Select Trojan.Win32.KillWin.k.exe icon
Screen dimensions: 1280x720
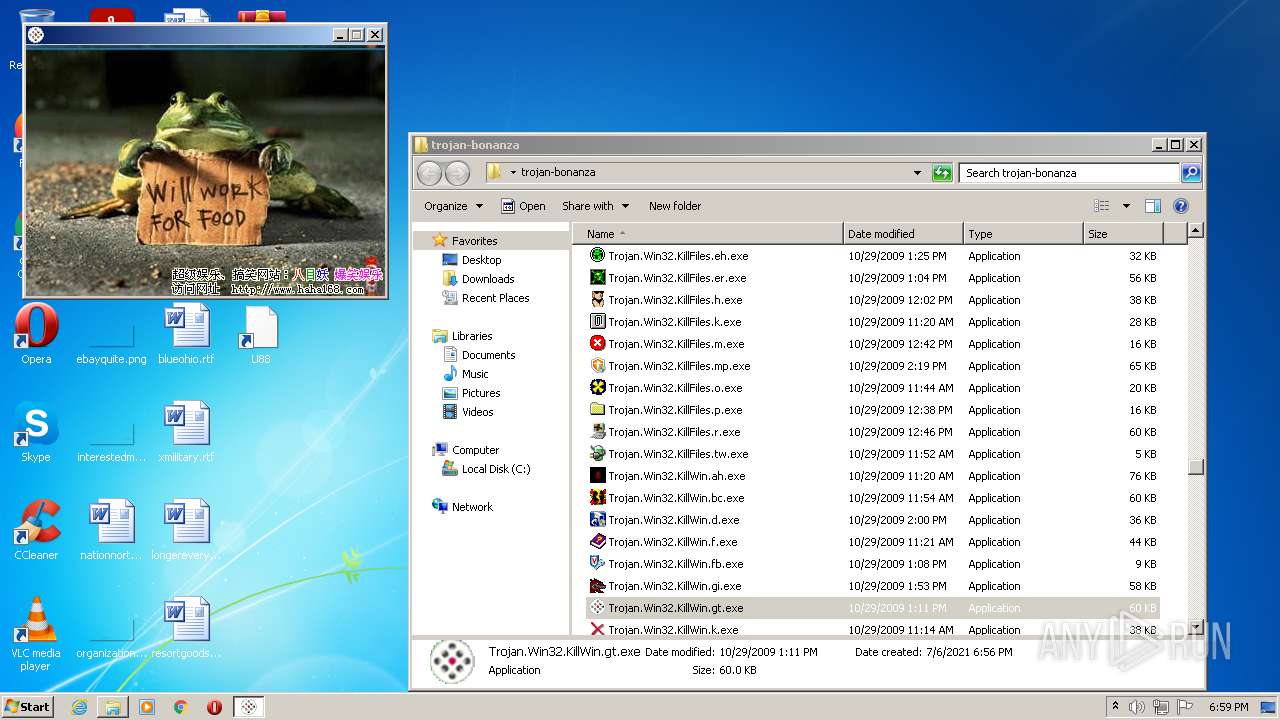pyautogui.click(x=598, y=630)
